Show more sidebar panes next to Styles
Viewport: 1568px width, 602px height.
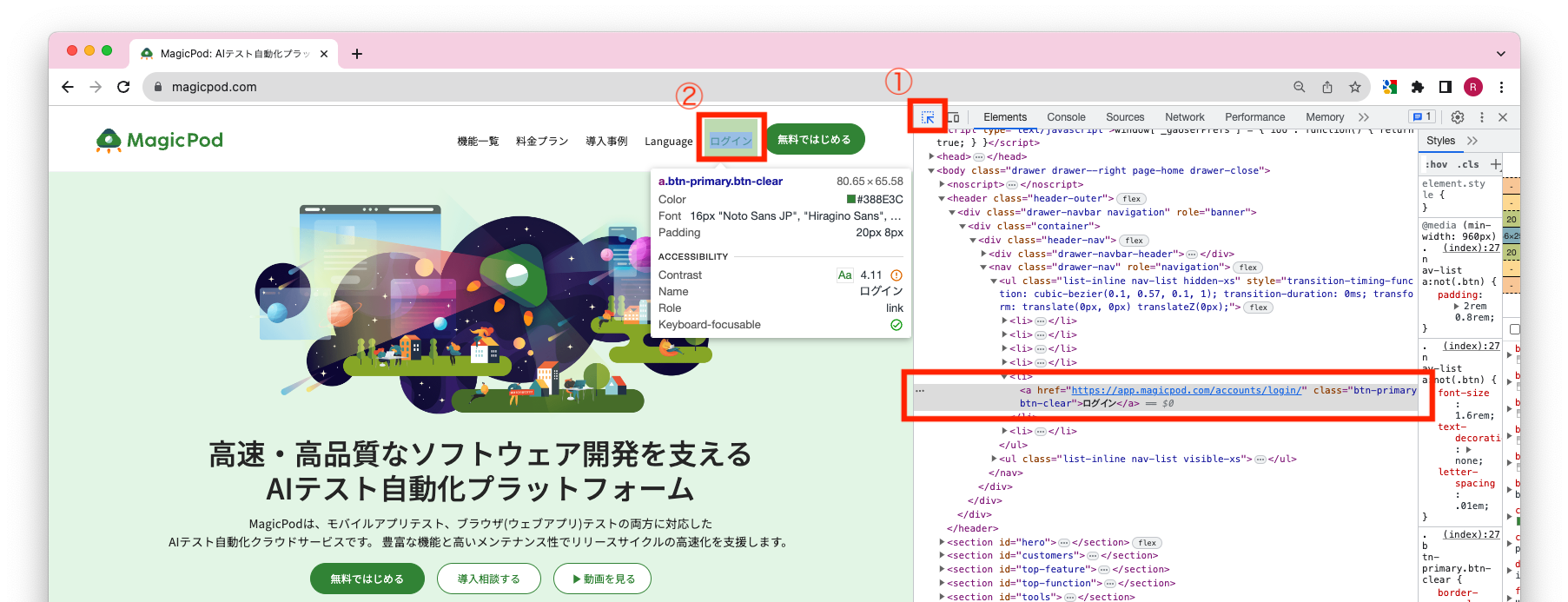click(x=1472, y=141)
